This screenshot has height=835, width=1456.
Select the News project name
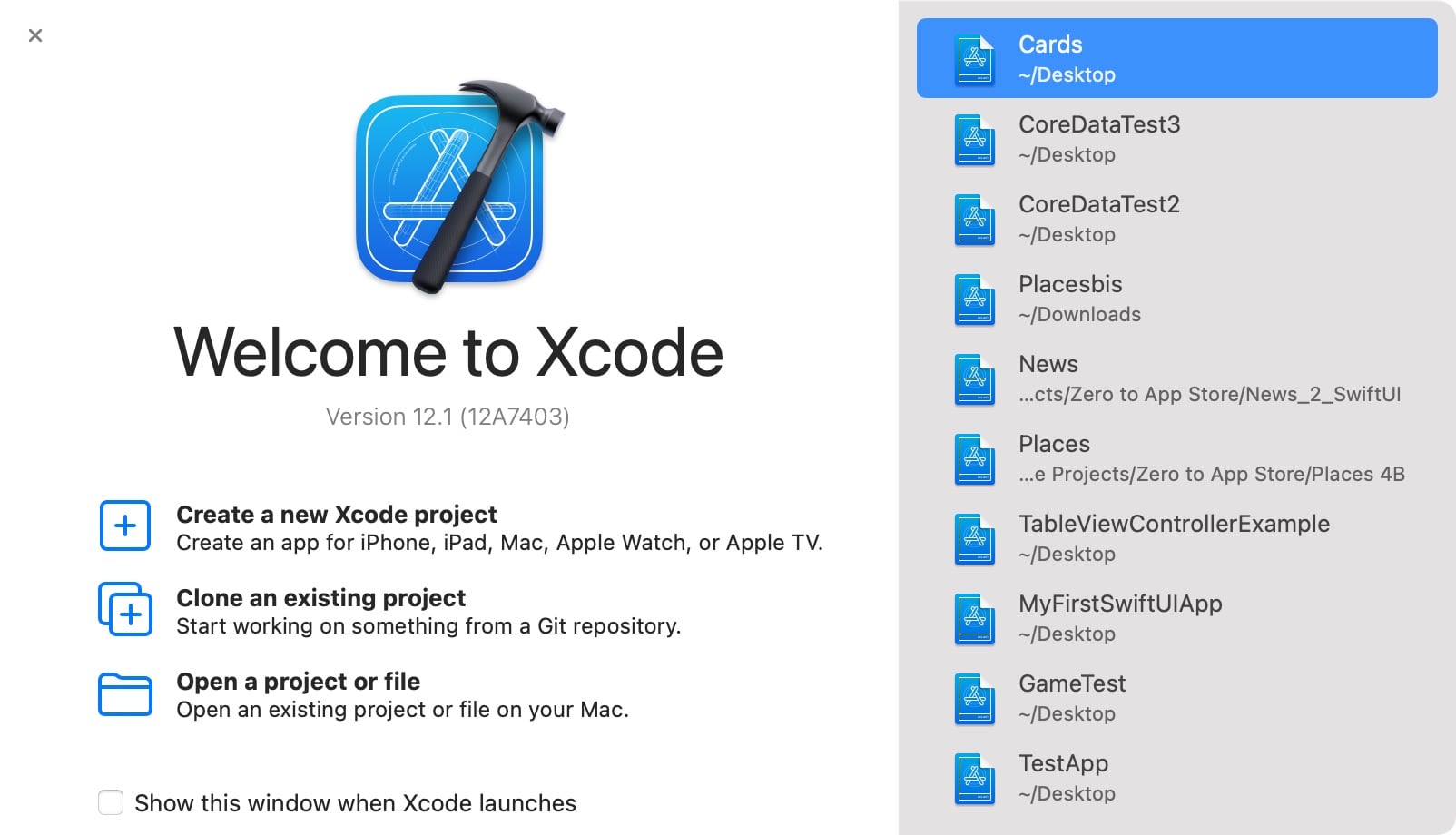pos(1048,364)
